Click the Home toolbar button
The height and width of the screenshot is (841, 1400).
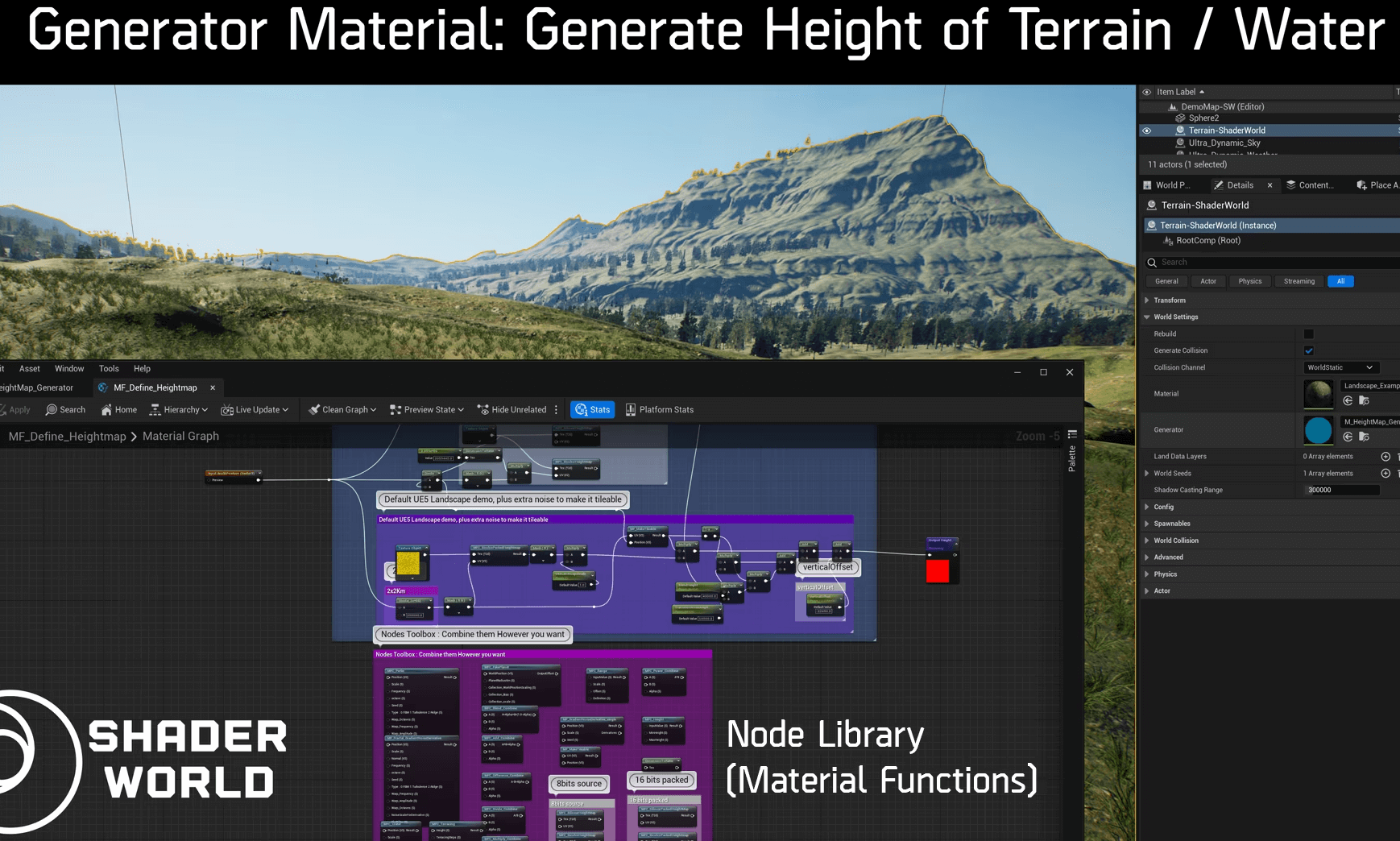coord(118,409)
